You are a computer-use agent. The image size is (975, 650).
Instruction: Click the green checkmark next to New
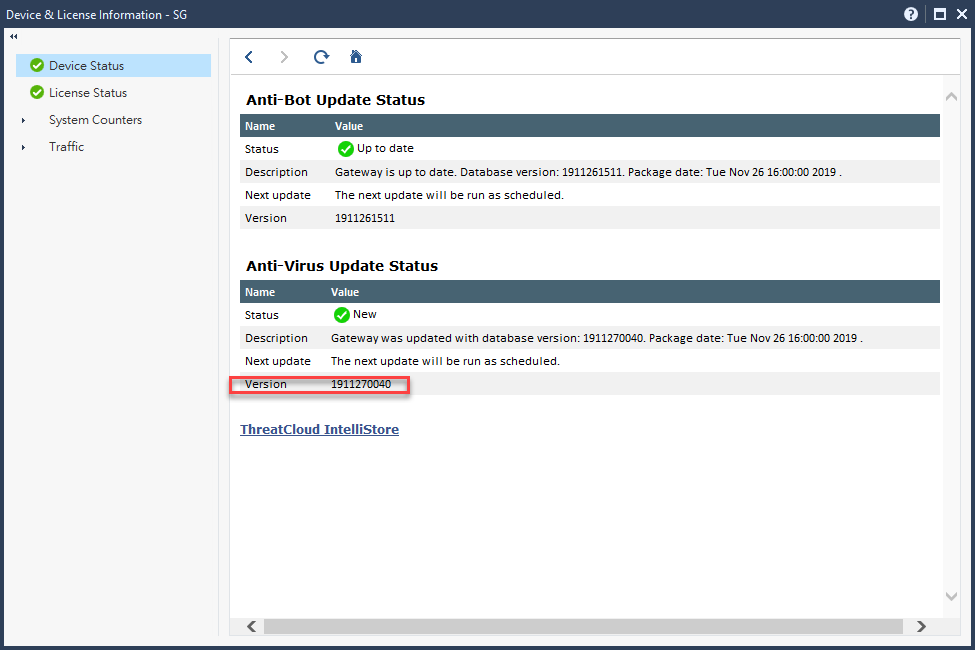(x=341, y=315)
